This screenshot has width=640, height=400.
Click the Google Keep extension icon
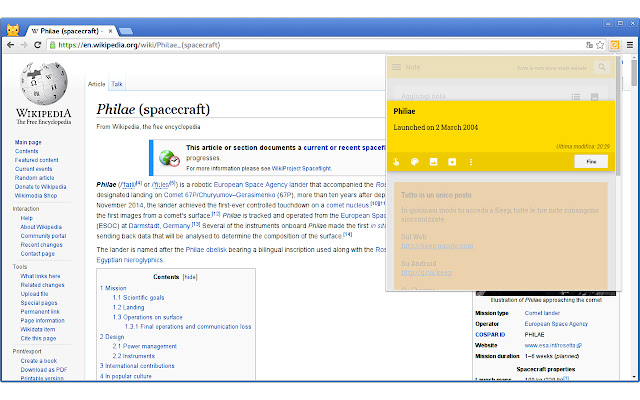pos(616,44)
